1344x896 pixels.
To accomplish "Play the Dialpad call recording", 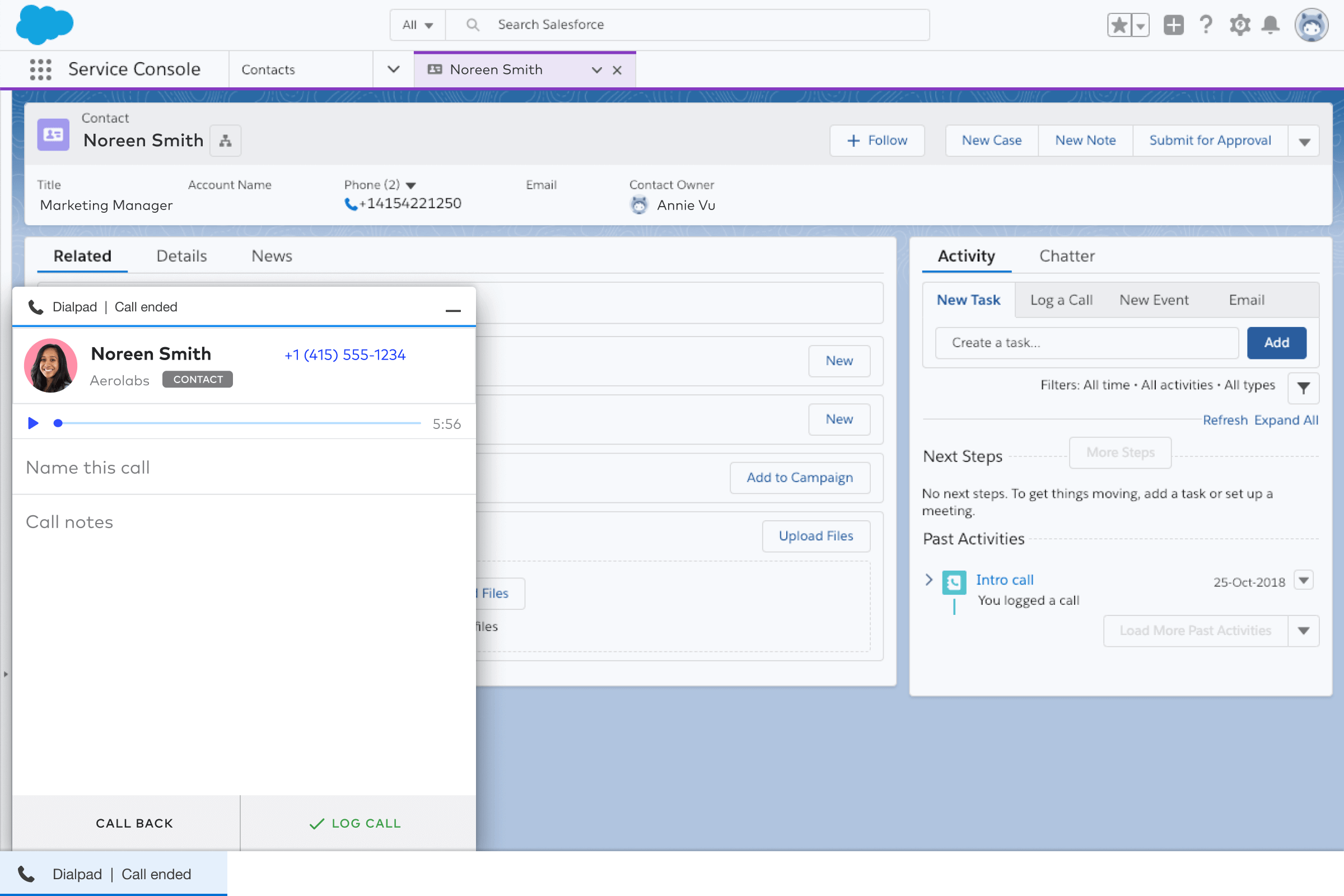I will (x=32, y=423).
